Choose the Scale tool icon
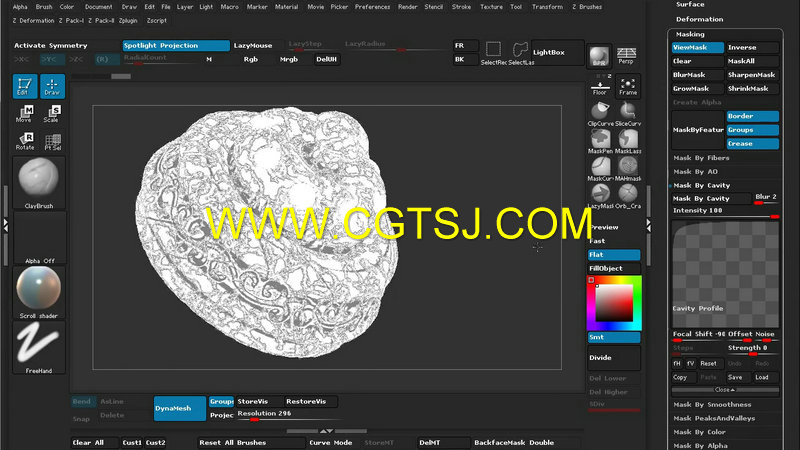 pos(52,113)
